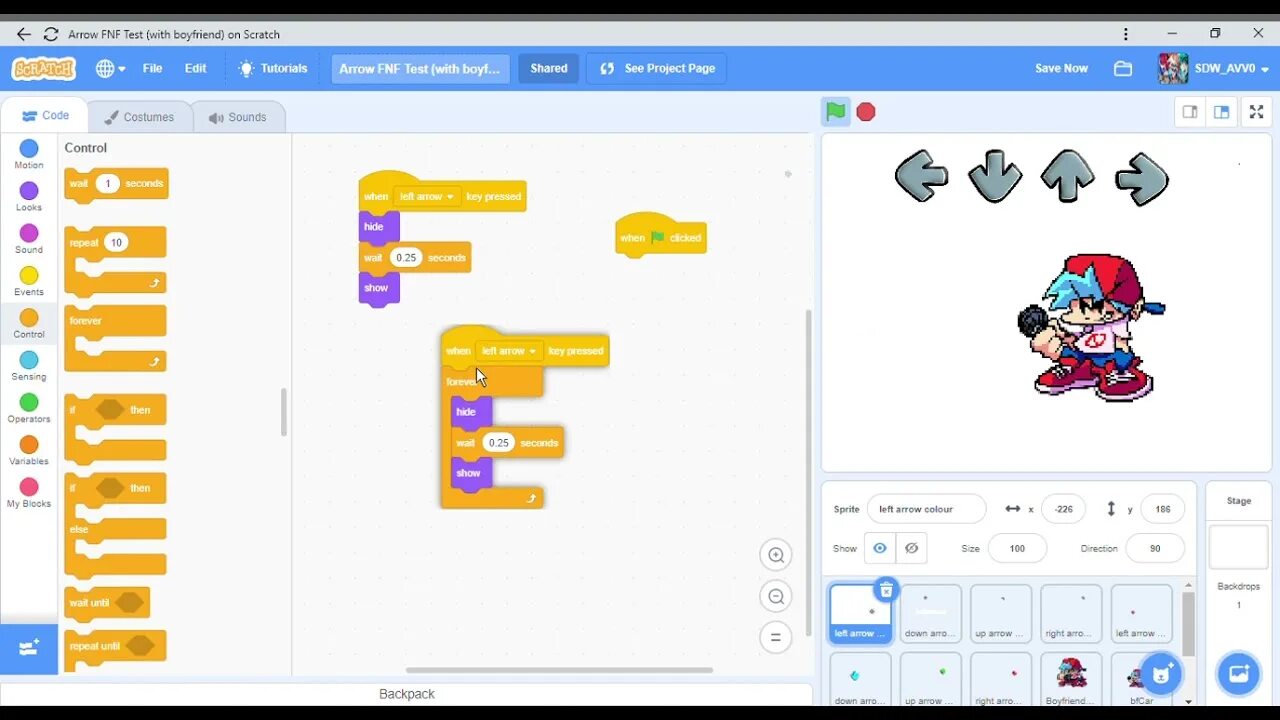The image size is (1280, 720).
Task: Click the sprite name field
Action: click(926, 509)
